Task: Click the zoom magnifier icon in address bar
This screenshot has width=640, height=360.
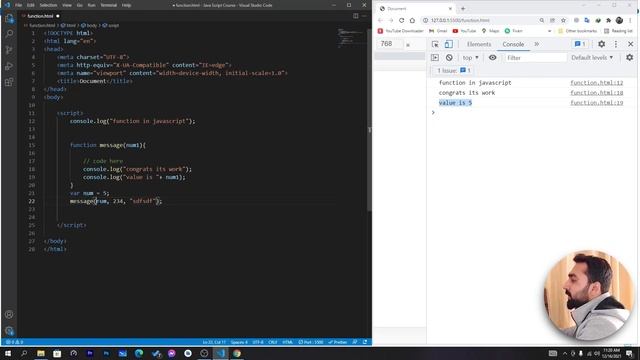Action: coord(542,20)
